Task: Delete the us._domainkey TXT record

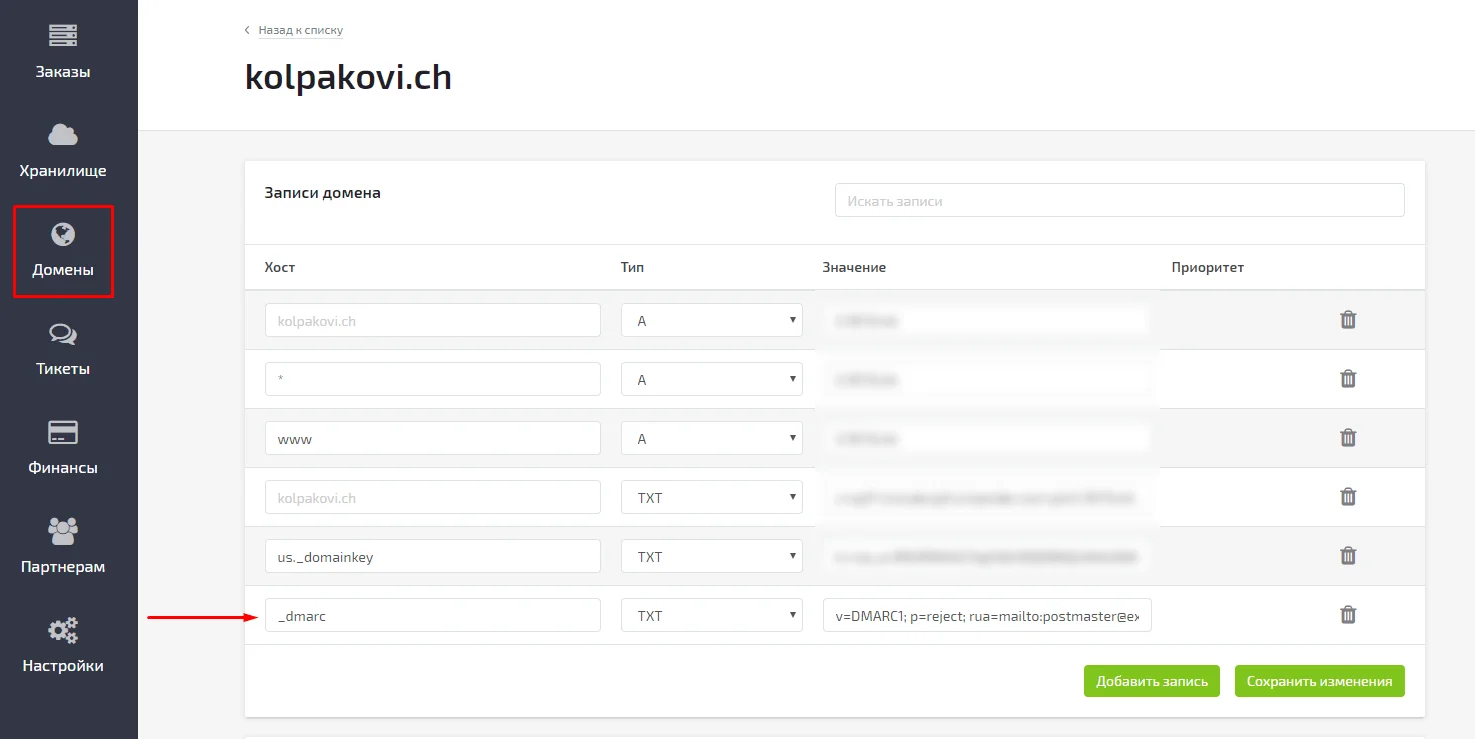Action: click(x=1348, y=556)
